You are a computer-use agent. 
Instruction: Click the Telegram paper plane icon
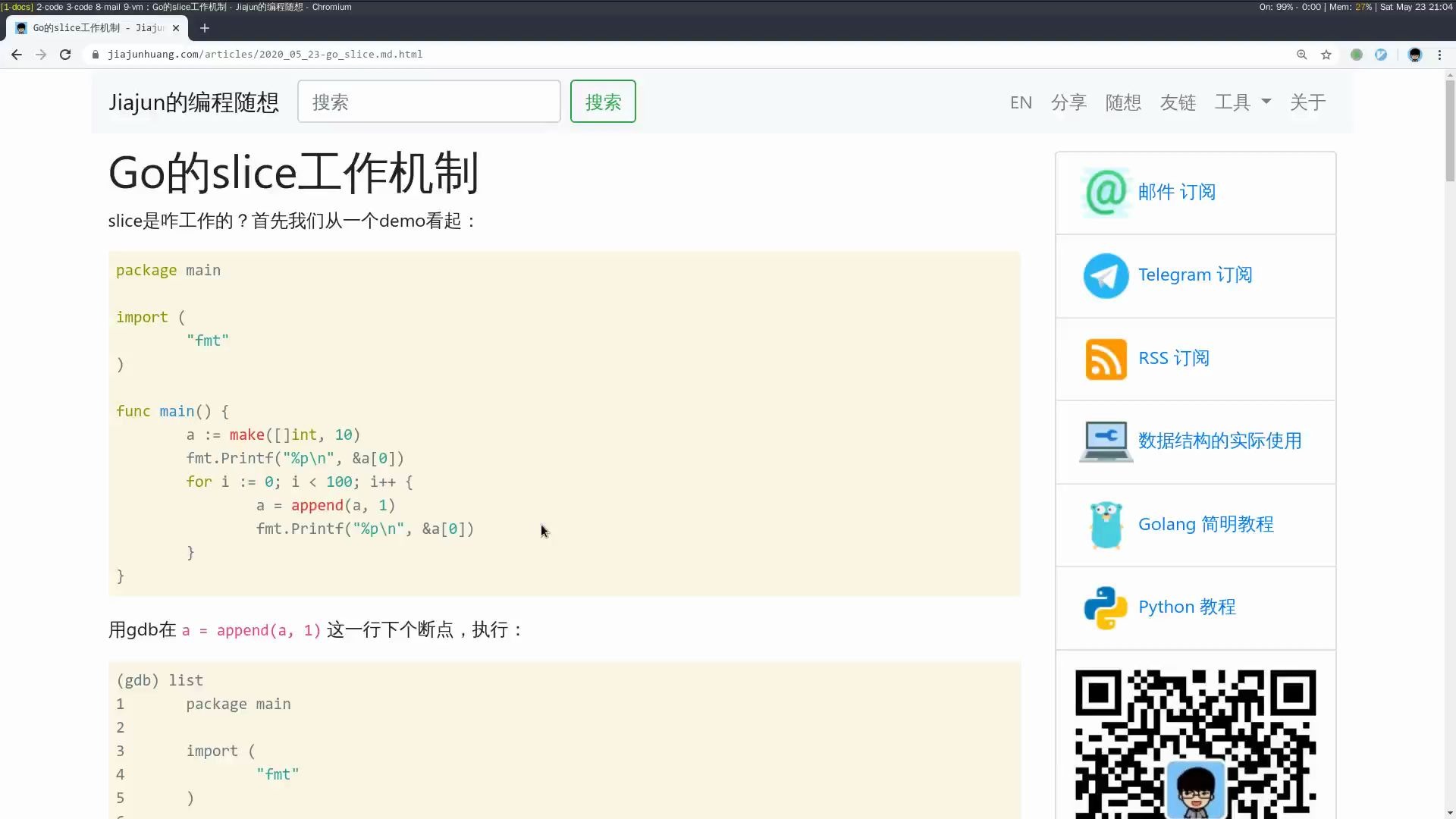(x=1106, y=275)
